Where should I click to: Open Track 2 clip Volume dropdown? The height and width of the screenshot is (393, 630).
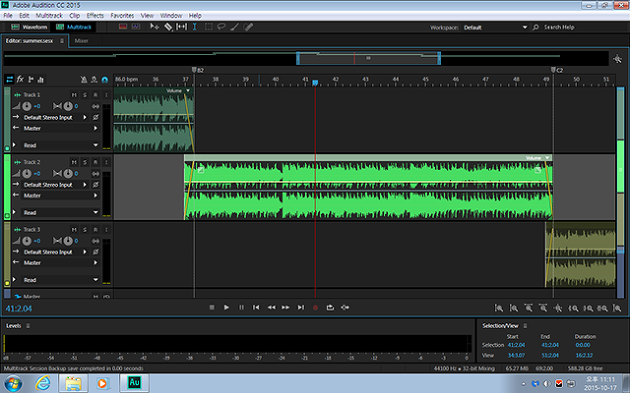point(547,158)
